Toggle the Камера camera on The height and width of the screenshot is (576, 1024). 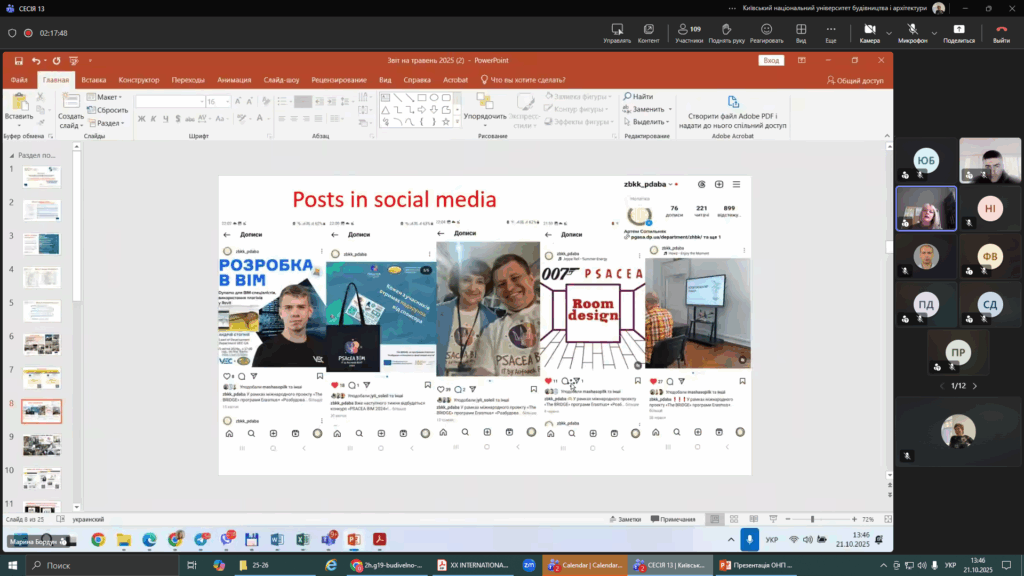click(869, 30)
